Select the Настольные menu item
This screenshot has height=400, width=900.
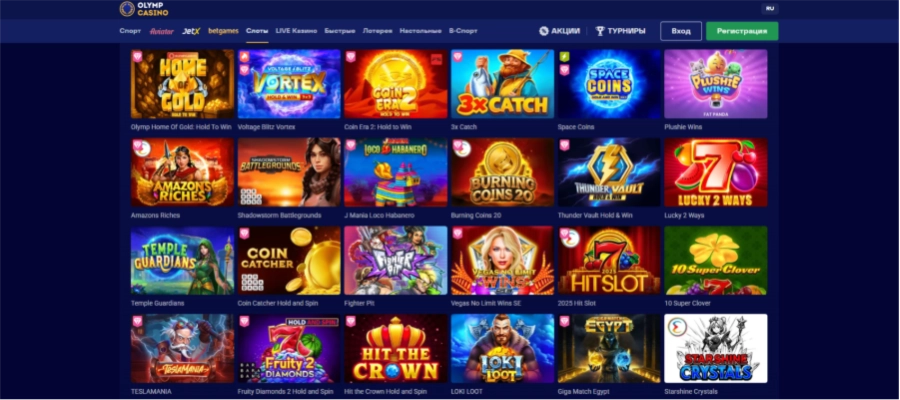(421, 31)
